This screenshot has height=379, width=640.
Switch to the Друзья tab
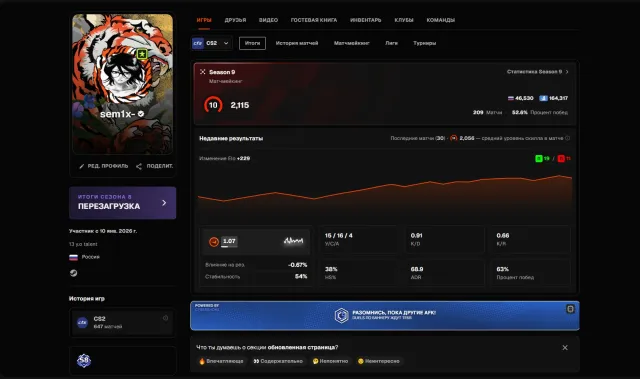[235, 20]
